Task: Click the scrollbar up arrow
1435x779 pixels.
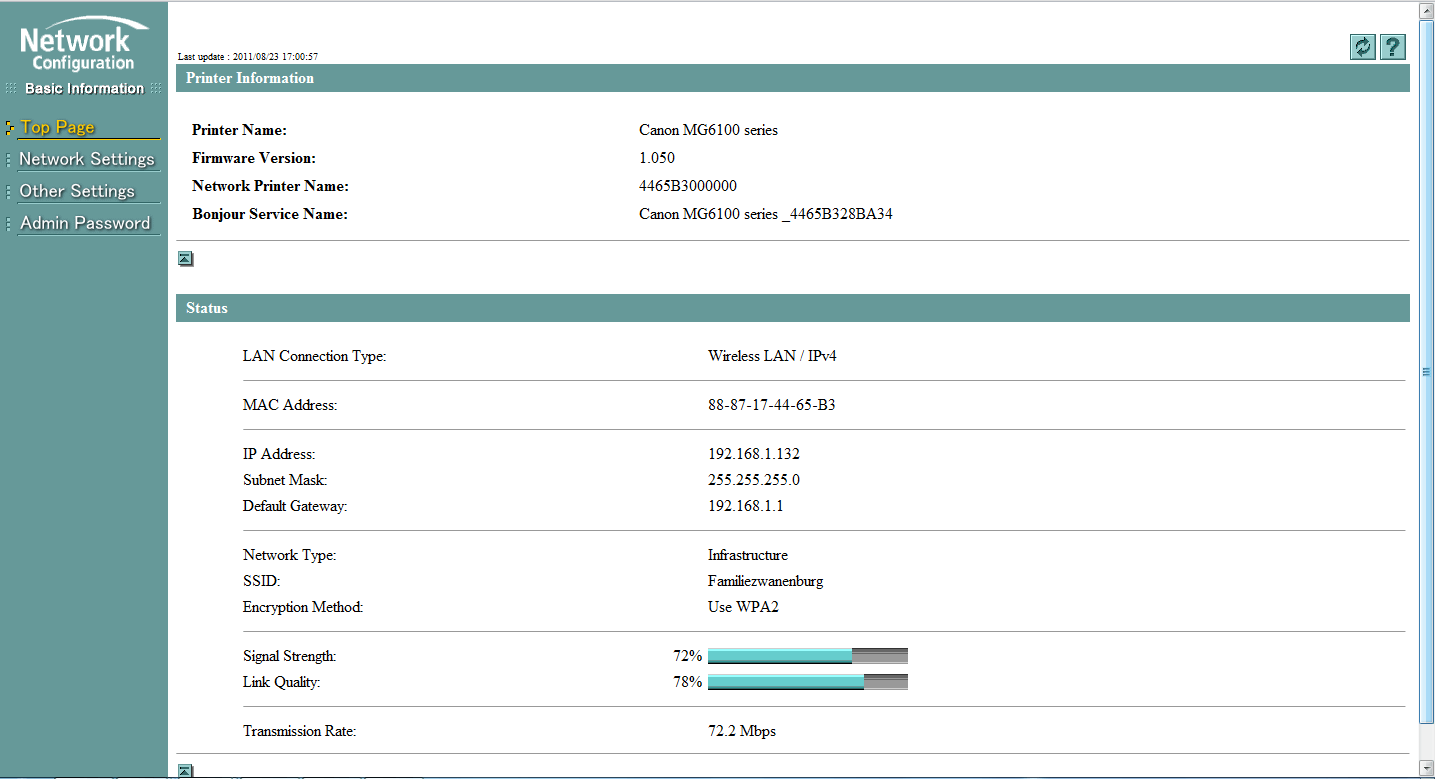Action: click(x=1427, y=9)
